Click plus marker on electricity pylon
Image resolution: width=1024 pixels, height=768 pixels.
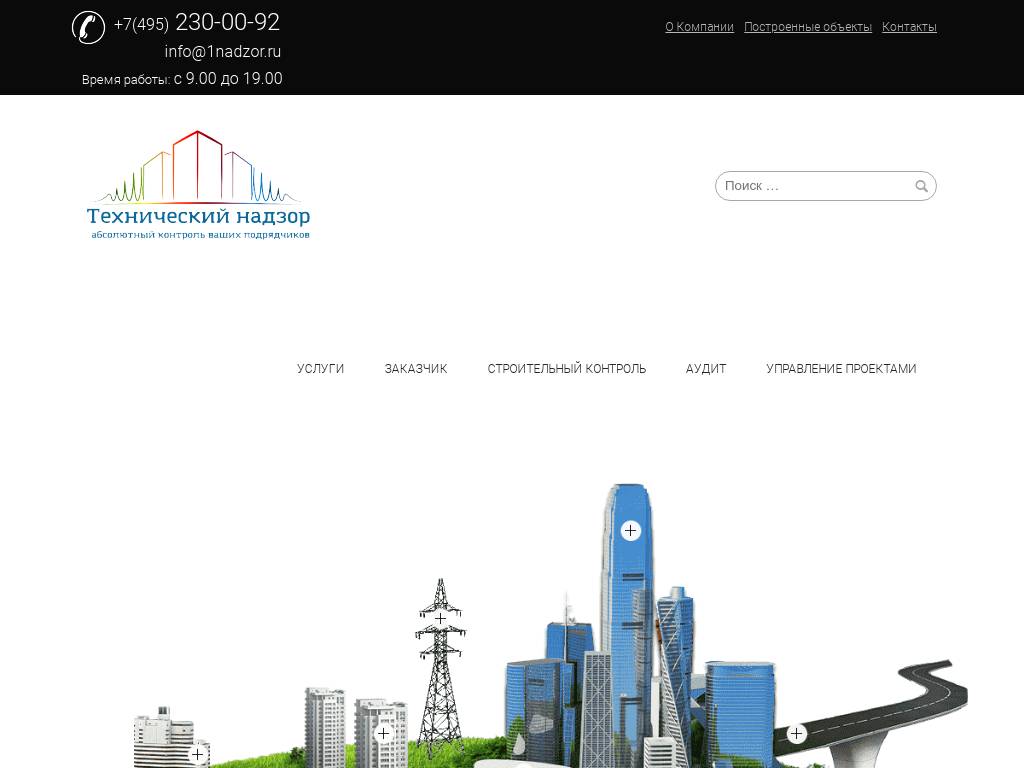(440, 619)
